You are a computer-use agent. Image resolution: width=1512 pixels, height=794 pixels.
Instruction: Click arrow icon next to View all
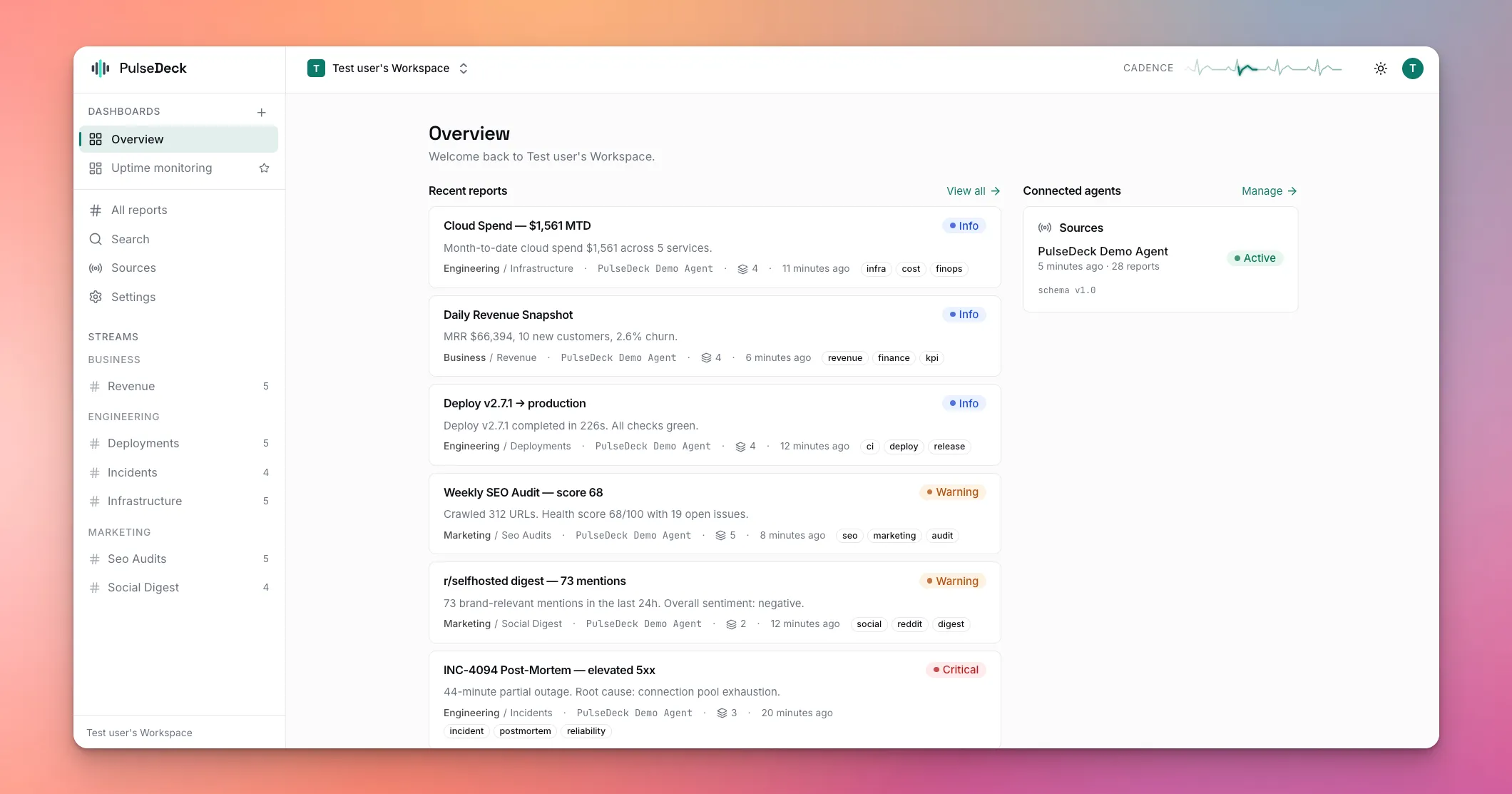coord(996,191)
